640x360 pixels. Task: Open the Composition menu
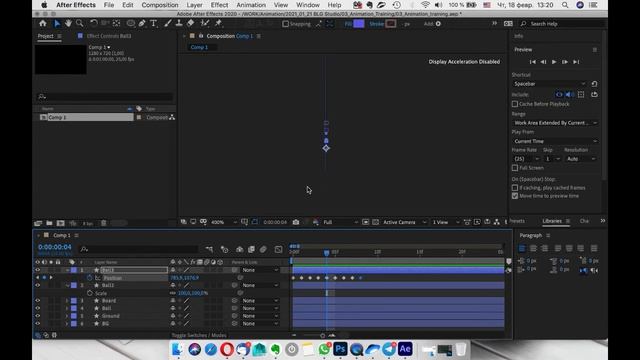(x=160, y=5)
